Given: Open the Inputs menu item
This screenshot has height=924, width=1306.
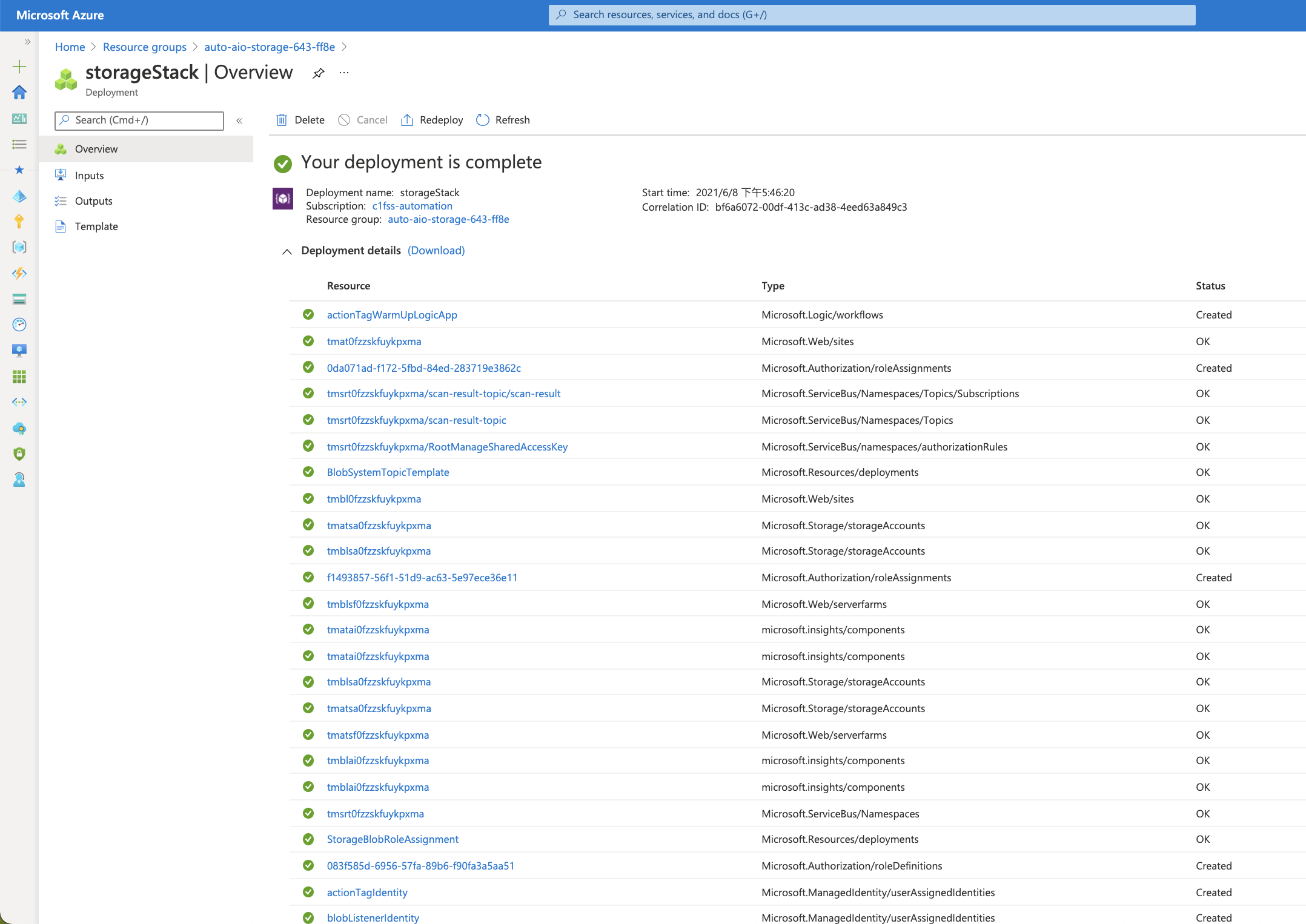Looking at the screenshot, I should pyautogui.click(x=89, y=176).
